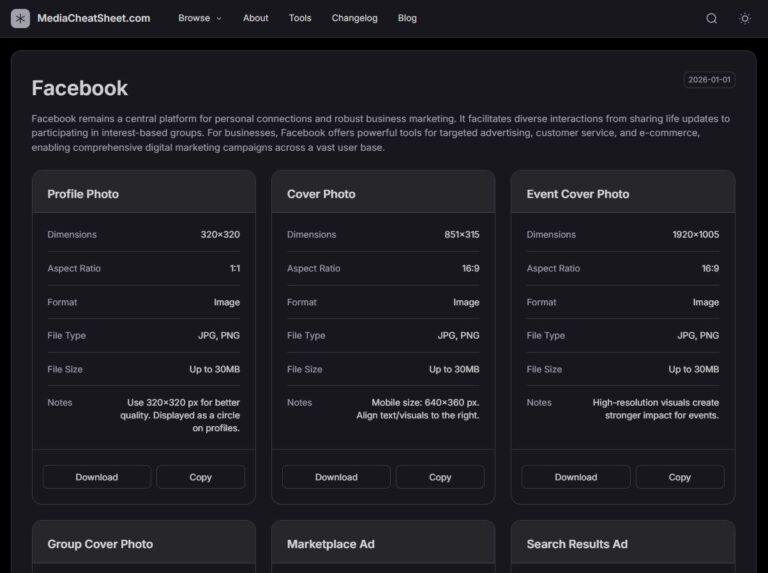The width and height of the screenshot is (768, 573).
Task: Copy the Profile Photo spec
Action: pos(200,477)
